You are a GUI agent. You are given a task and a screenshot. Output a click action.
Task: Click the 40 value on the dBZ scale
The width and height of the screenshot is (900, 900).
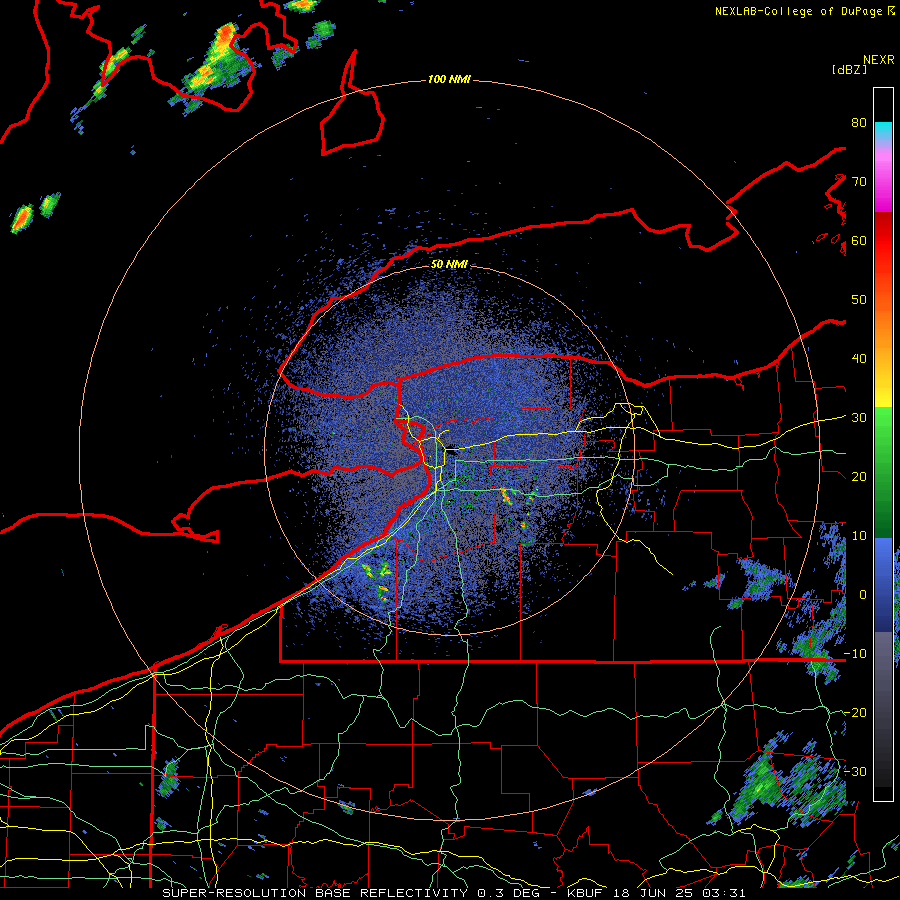pyautogui.click(x=859, y=358)
